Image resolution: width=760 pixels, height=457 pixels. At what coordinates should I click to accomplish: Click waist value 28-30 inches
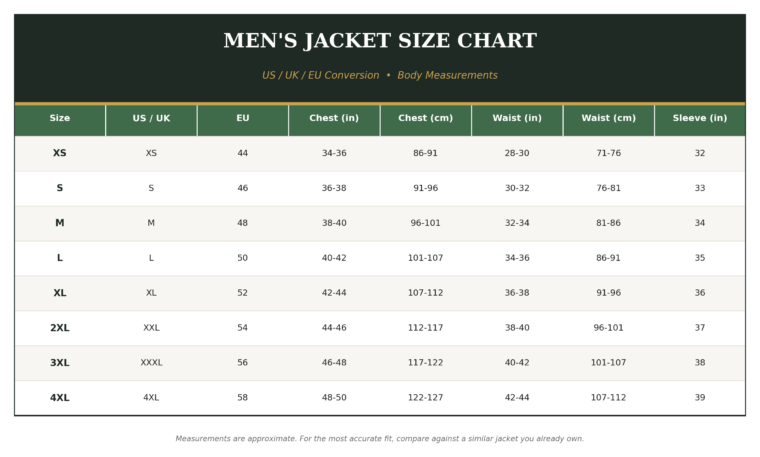point(517,153)
